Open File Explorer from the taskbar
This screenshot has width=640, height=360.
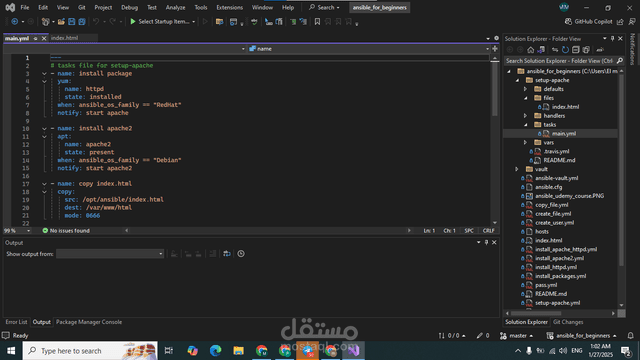(x=238, y=351)
